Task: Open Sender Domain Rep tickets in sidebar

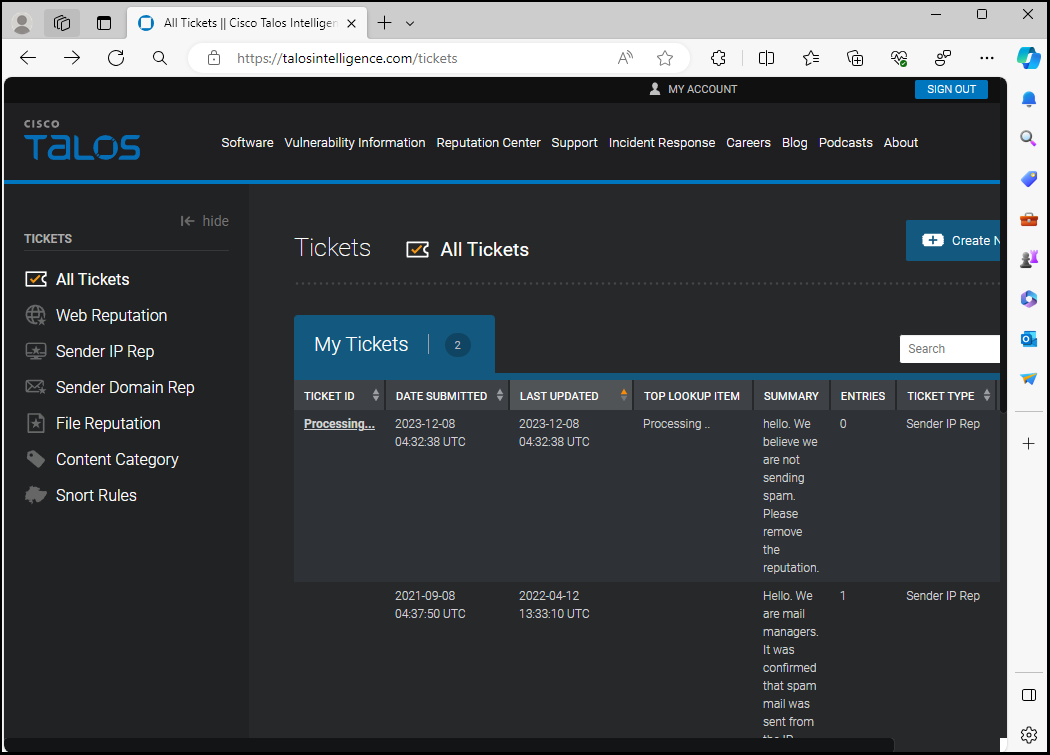Action: tap(125, 387)
